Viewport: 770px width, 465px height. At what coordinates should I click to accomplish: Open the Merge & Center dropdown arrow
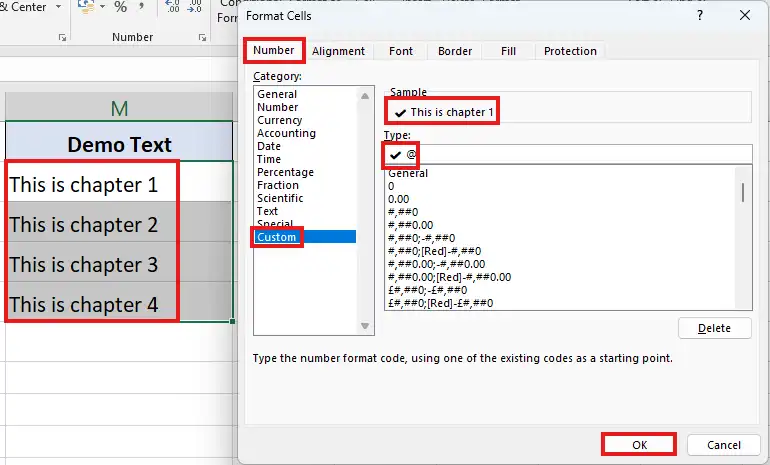[x=59, y=7]
